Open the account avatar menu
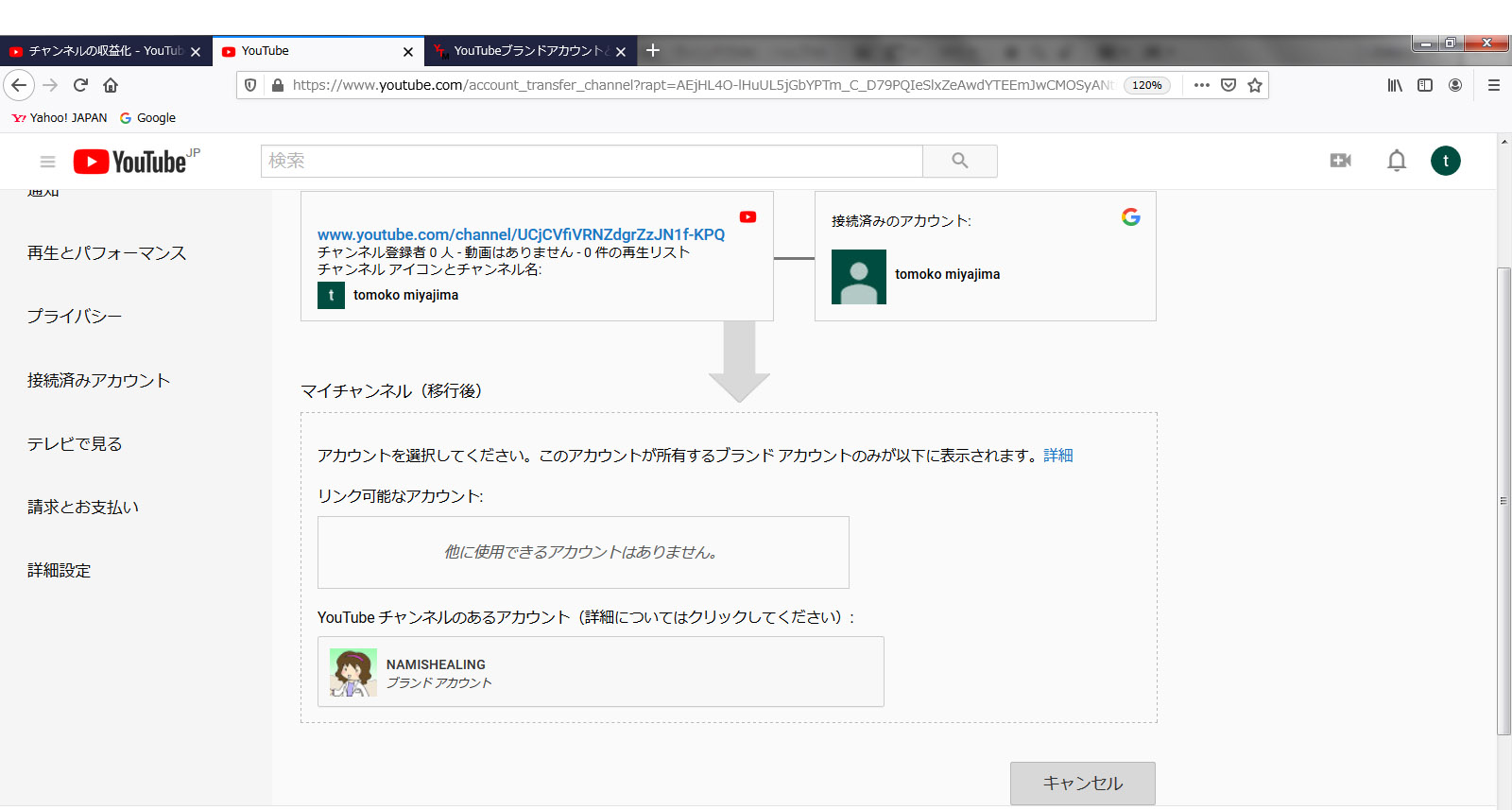Viewport: 1512px width, 810px height. [1446, 161]
